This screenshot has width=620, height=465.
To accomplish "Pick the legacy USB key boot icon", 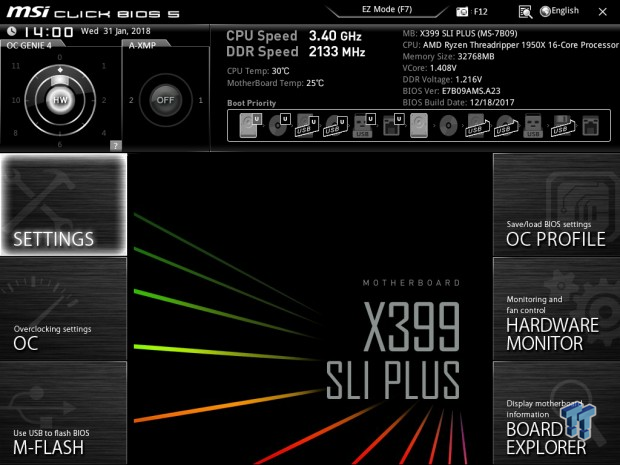I will [x=533, y=125].
